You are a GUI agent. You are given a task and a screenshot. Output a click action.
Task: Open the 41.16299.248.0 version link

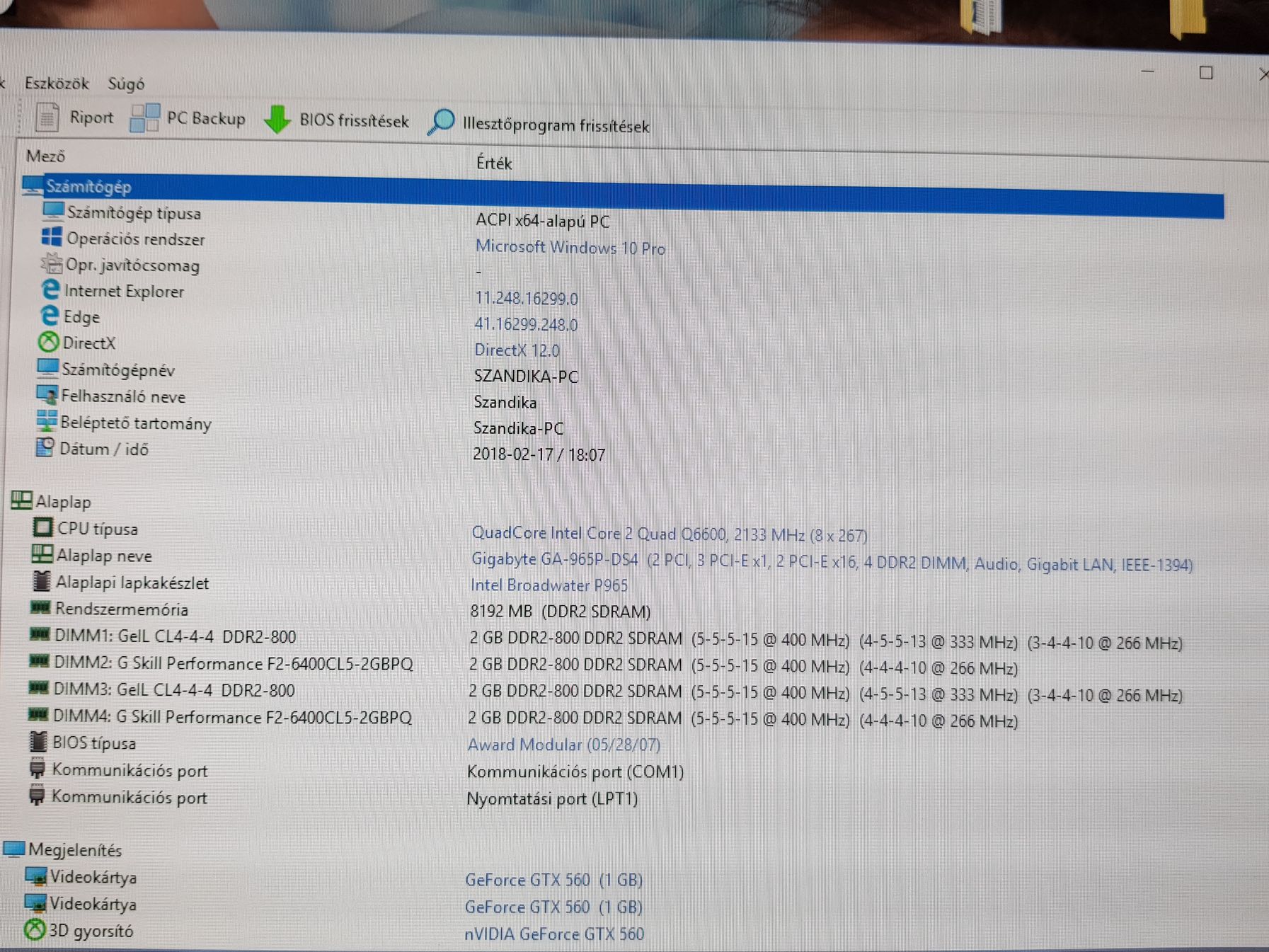pyautogui.click(x=526, y=324)
